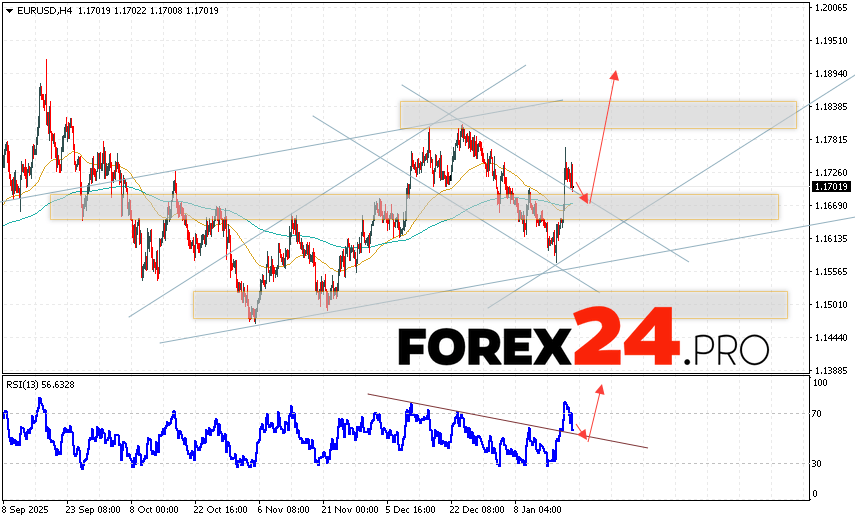Viewport: 855px width, 521px height.
Task: Click the current price tag 1.17019
Action: coord(831,186)
